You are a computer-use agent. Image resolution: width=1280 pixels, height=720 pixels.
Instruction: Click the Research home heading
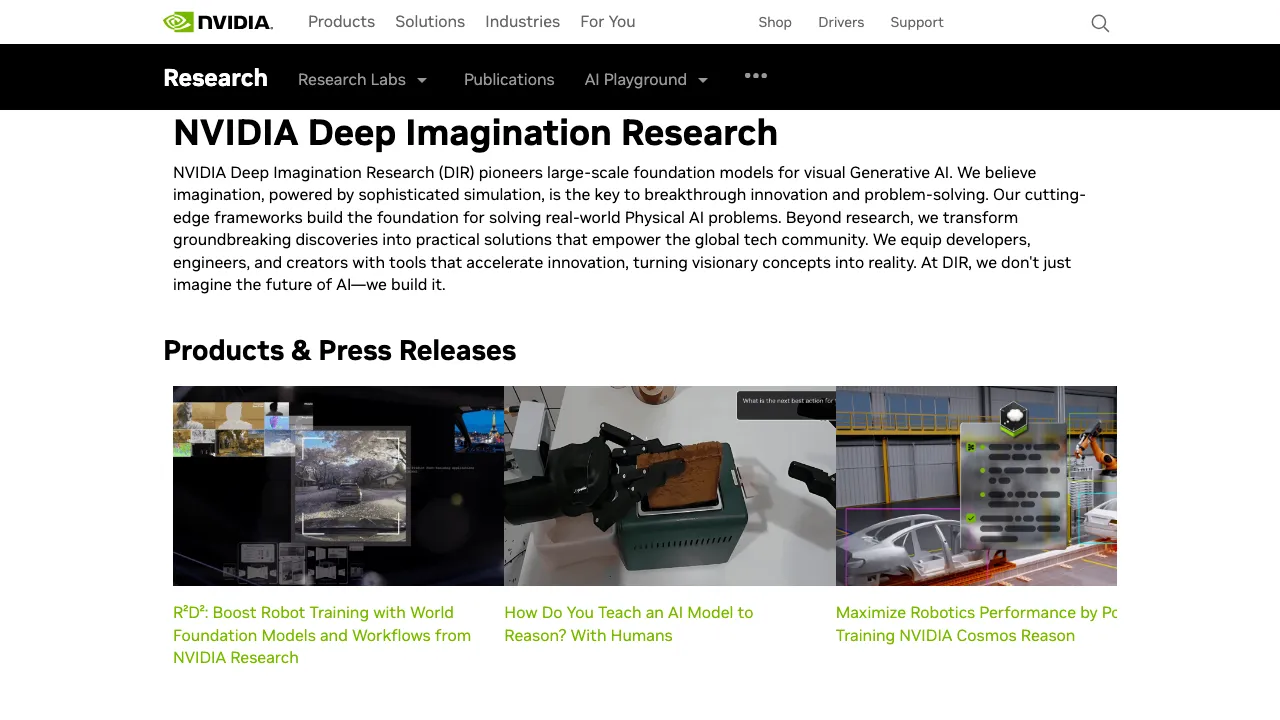point(215,78)
